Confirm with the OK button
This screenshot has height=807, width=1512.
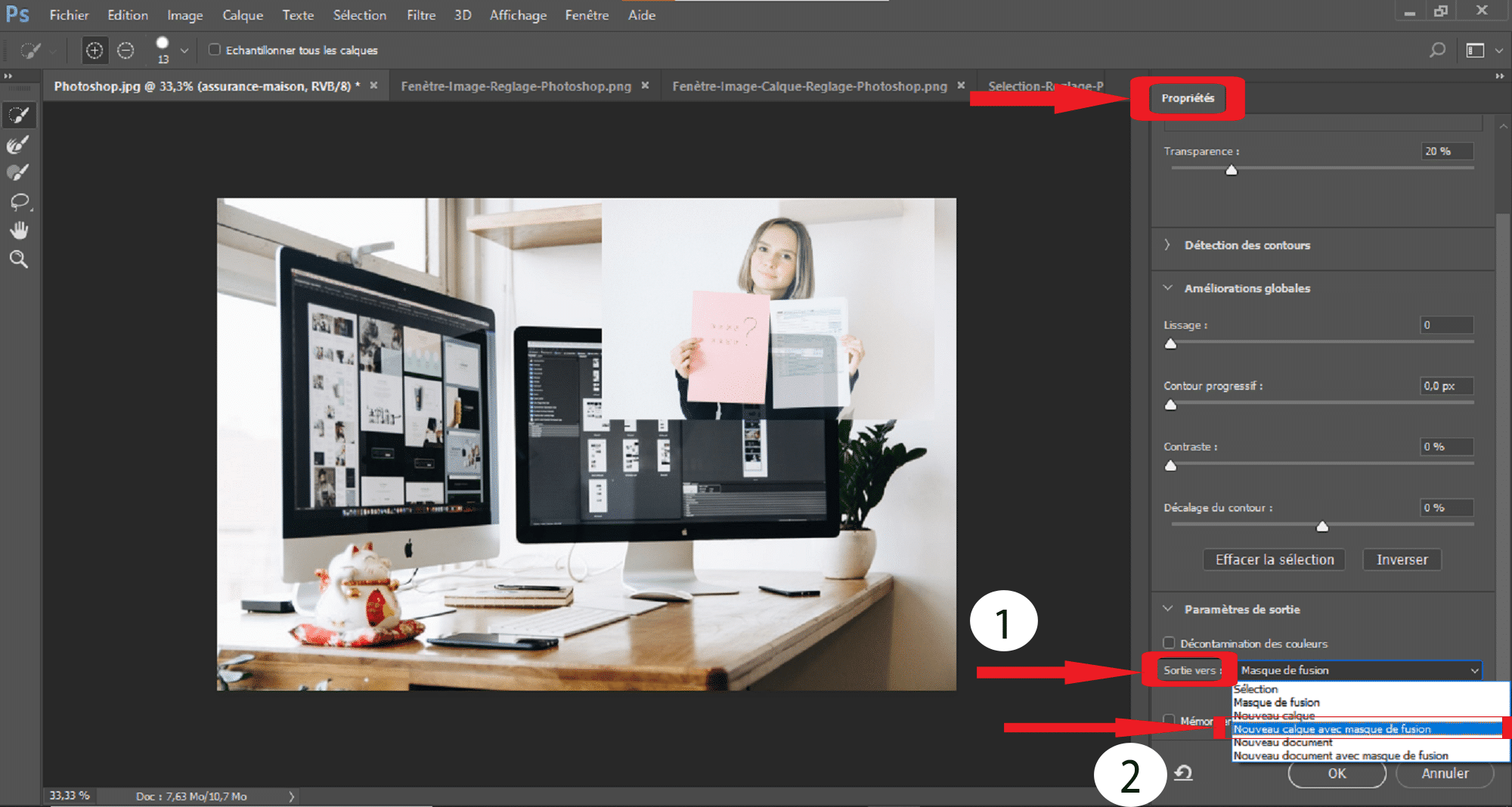coord(1337,773)
